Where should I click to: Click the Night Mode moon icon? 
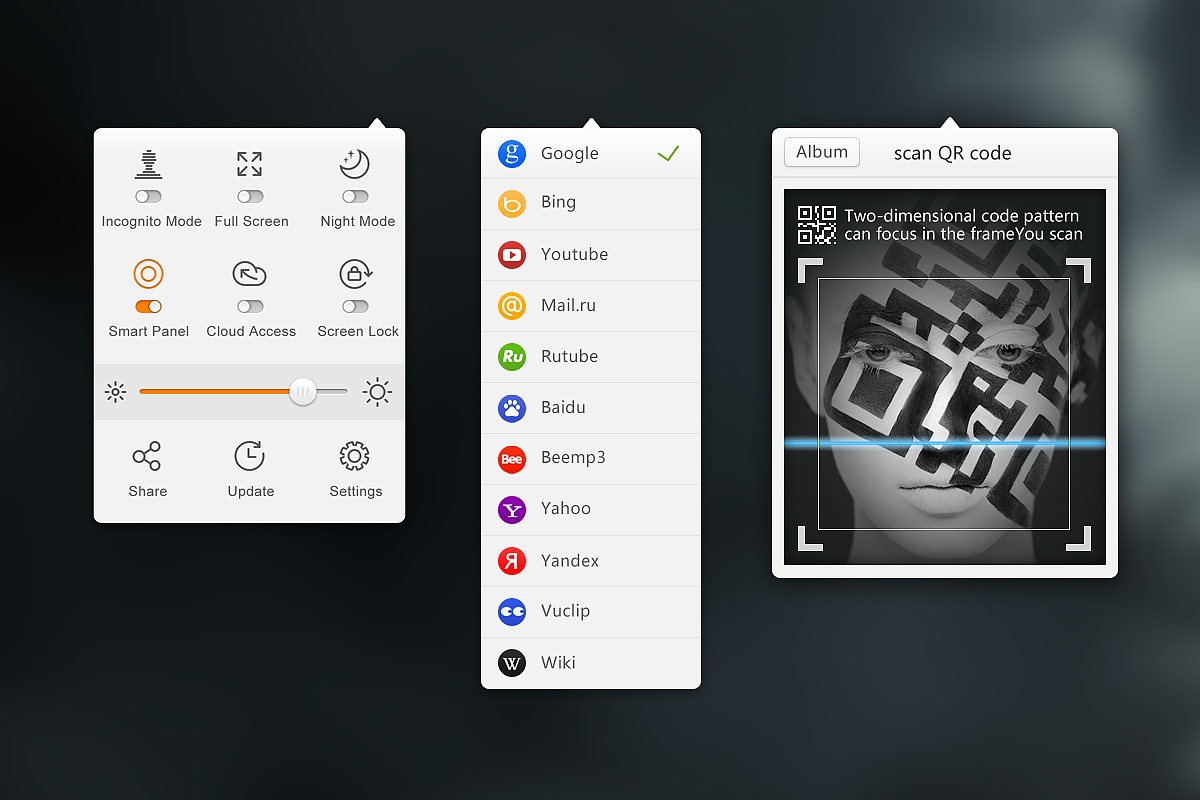355,164
